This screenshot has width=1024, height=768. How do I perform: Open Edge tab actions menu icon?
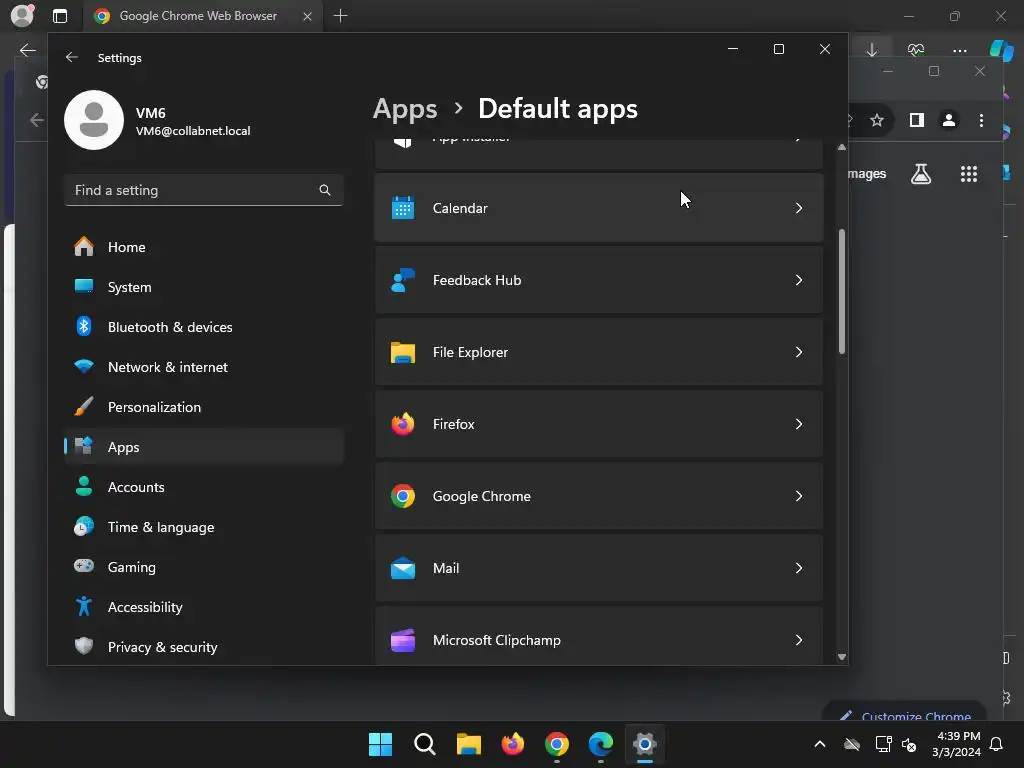click(x=60, y=16)
